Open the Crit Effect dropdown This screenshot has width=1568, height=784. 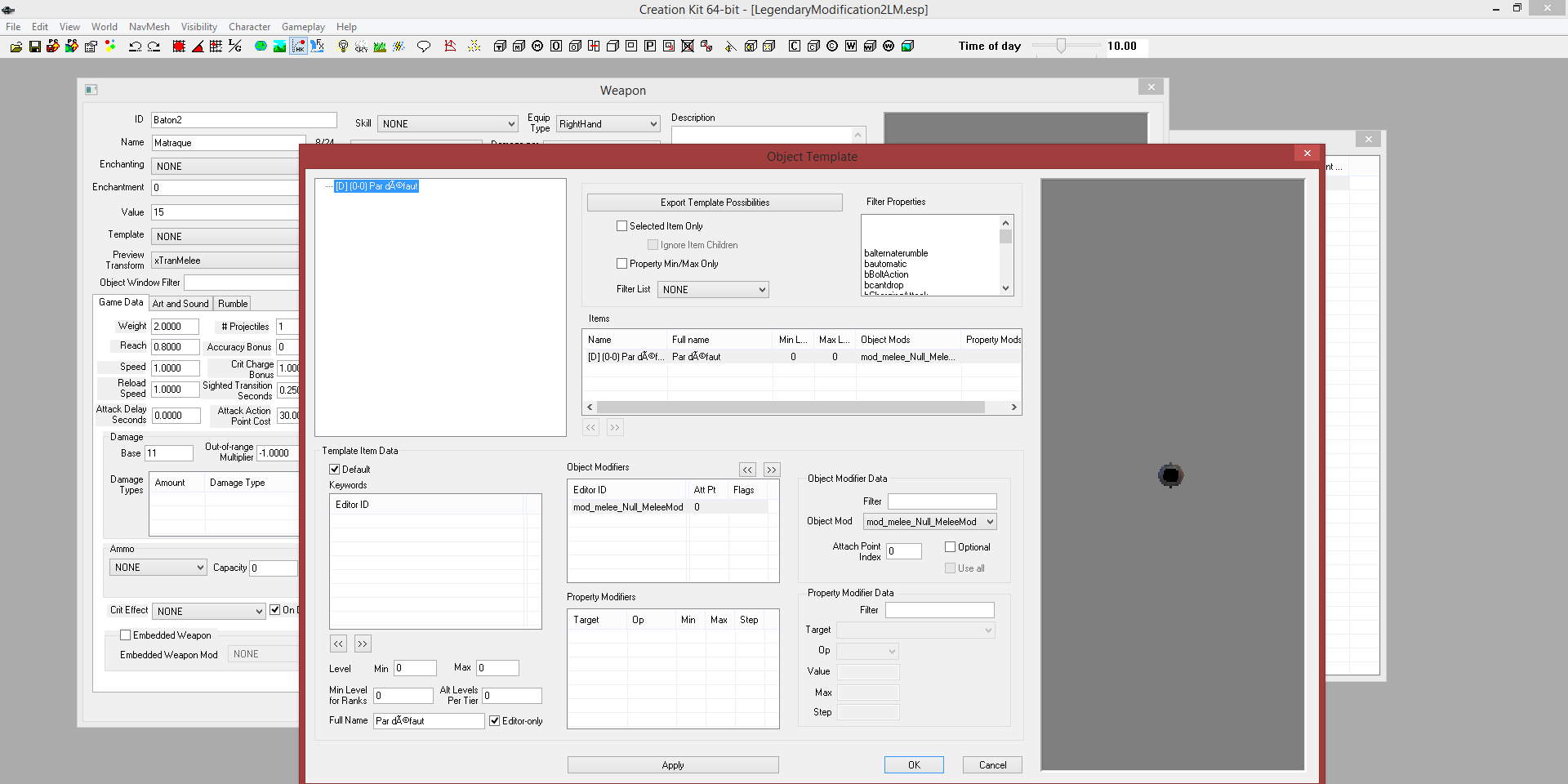(209, 612)
